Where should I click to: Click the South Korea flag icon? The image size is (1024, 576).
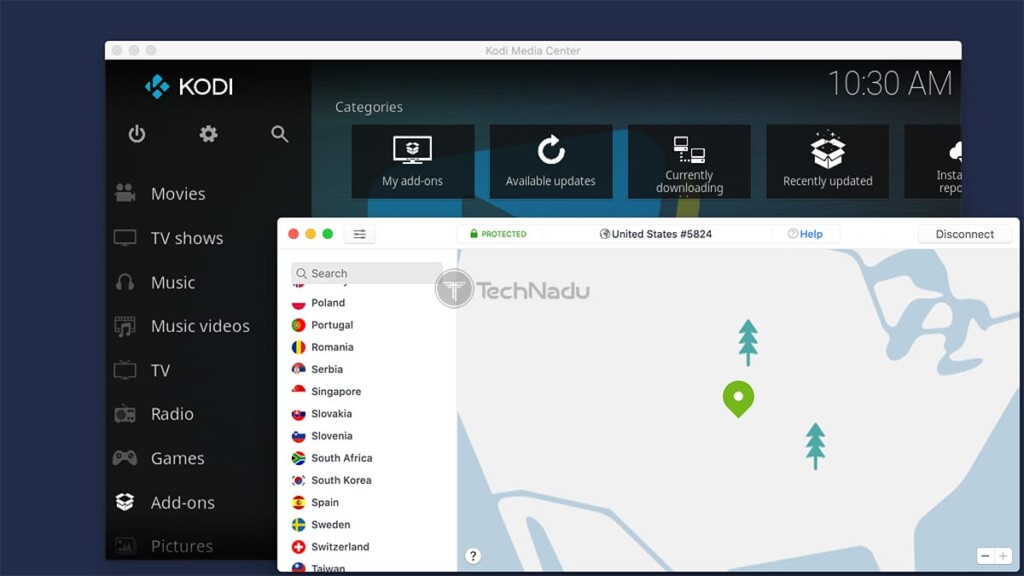click(x=298, y=481)
